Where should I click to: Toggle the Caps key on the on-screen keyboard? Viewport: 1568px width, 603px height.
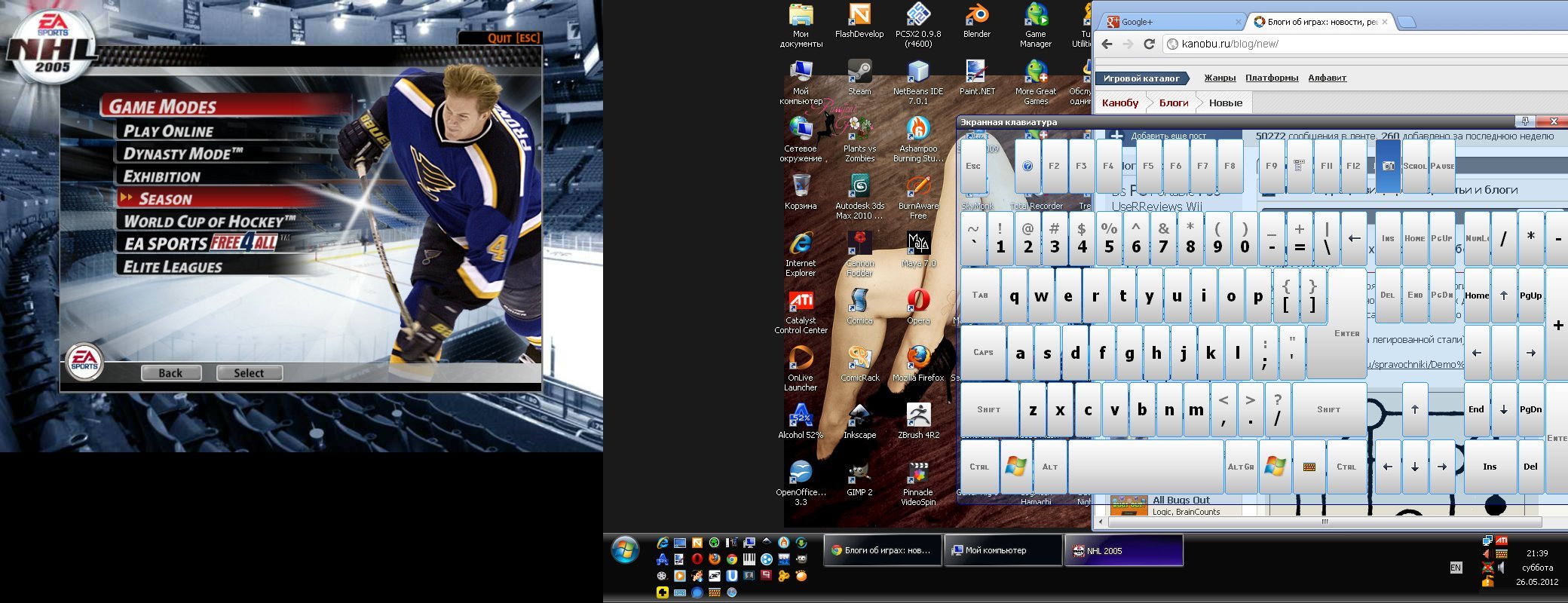click(983, 352)
